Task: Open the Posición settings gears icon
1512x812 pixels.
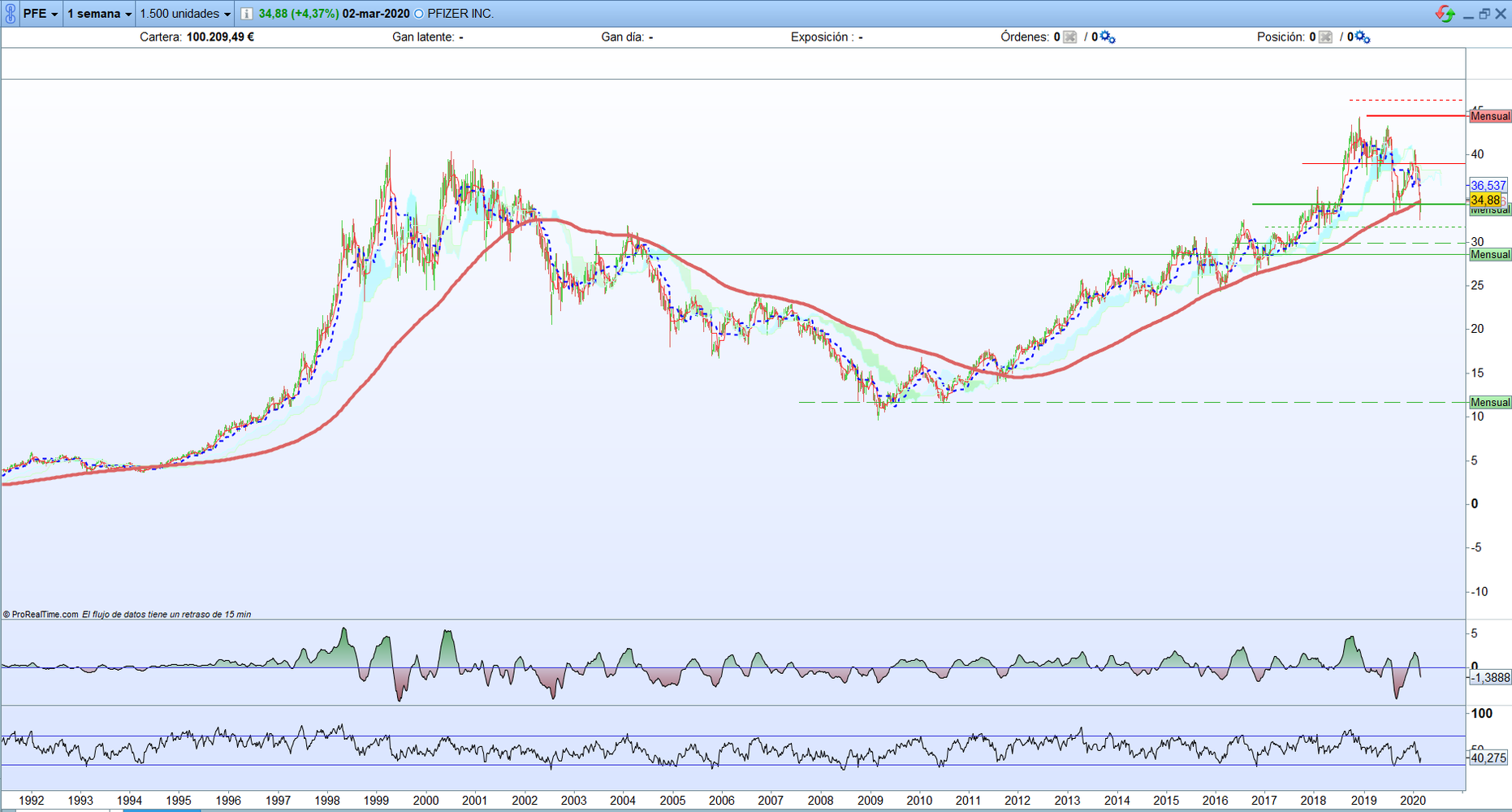Action: pyautogui.click(x=1363, y=37)
